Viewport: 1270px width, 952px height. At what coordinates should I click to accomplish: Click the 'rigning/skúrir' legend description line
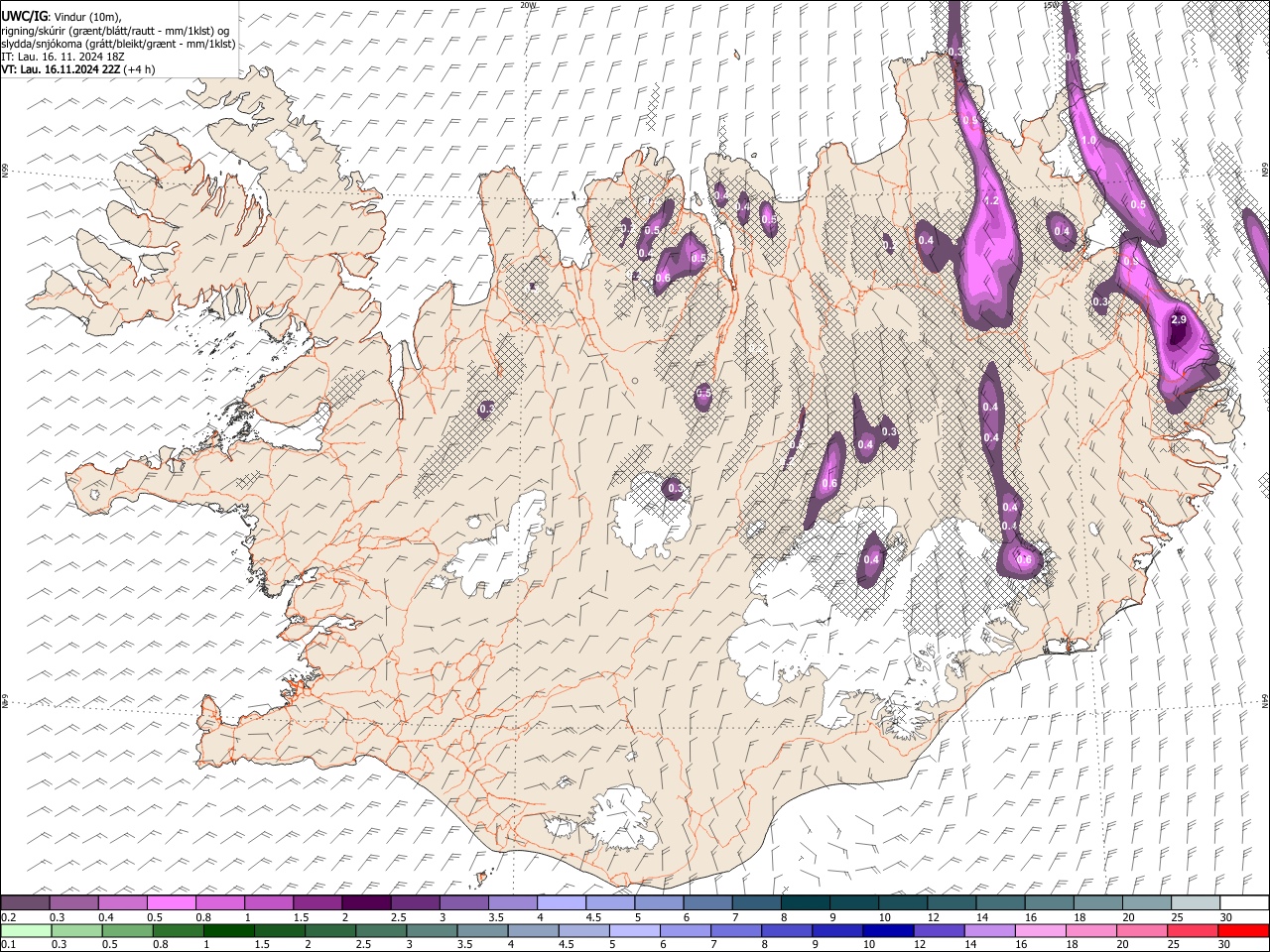pos(115,31)
